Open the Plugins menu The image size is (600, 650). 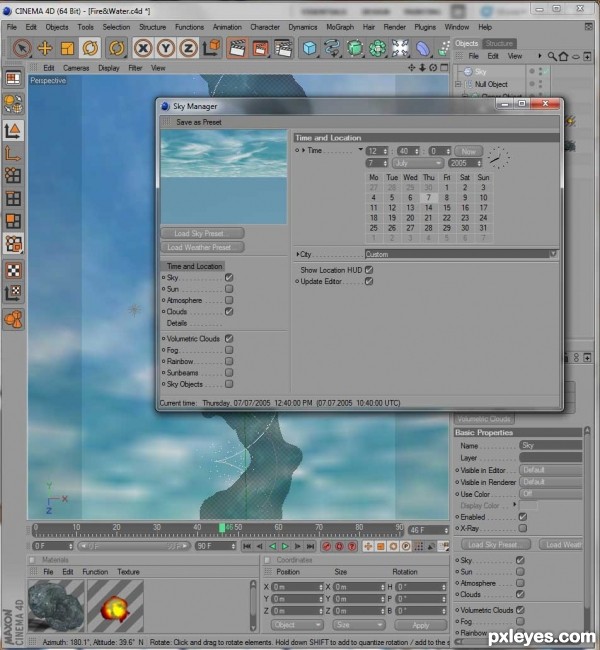(x=425, y=27)
